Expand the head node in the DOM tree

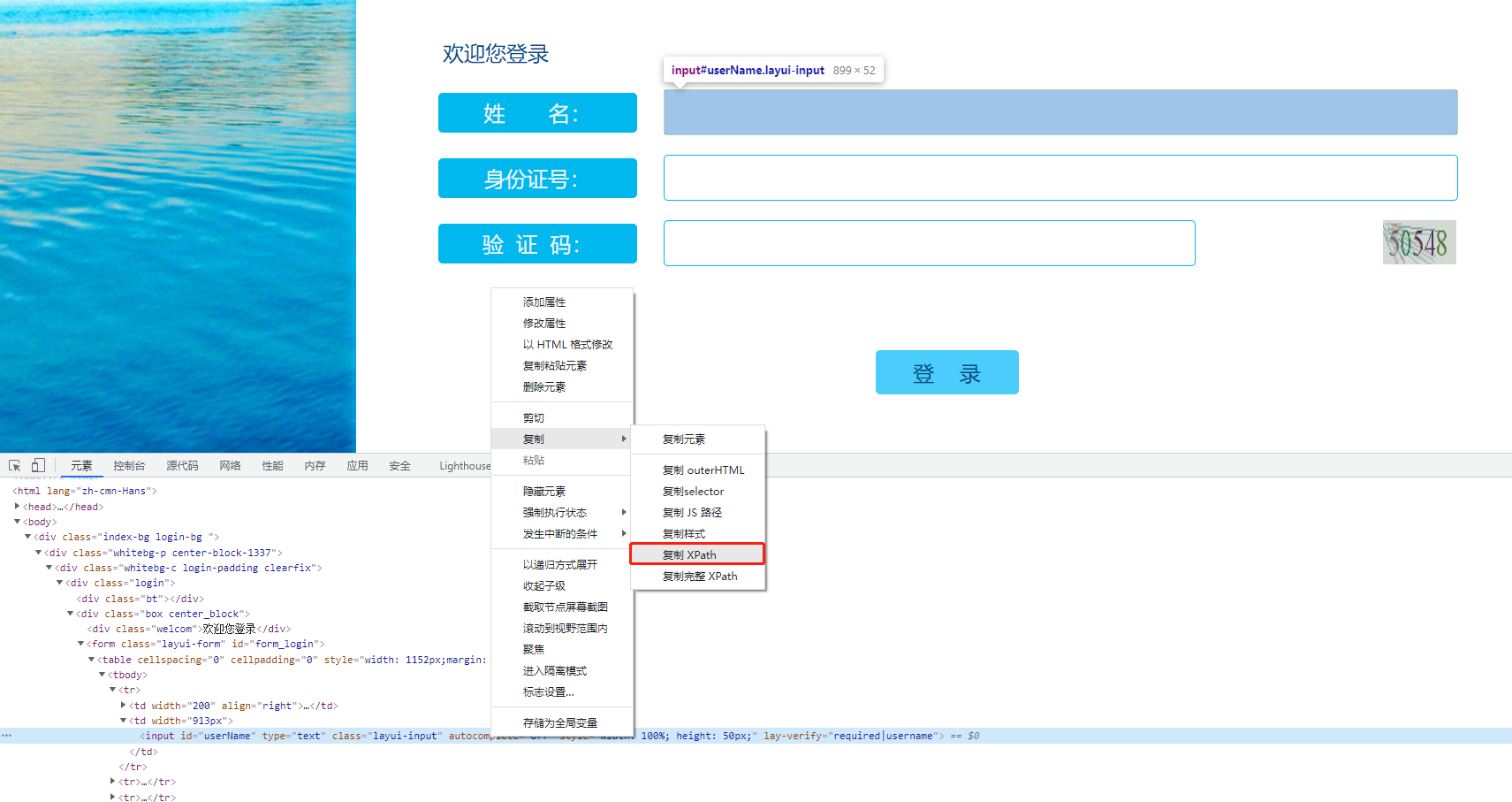(x=18, y=506)
